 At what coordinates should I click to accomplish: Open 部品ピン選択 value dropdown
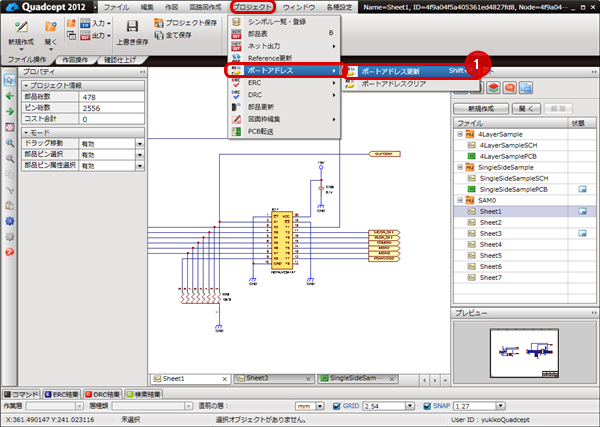coord(140,155)
